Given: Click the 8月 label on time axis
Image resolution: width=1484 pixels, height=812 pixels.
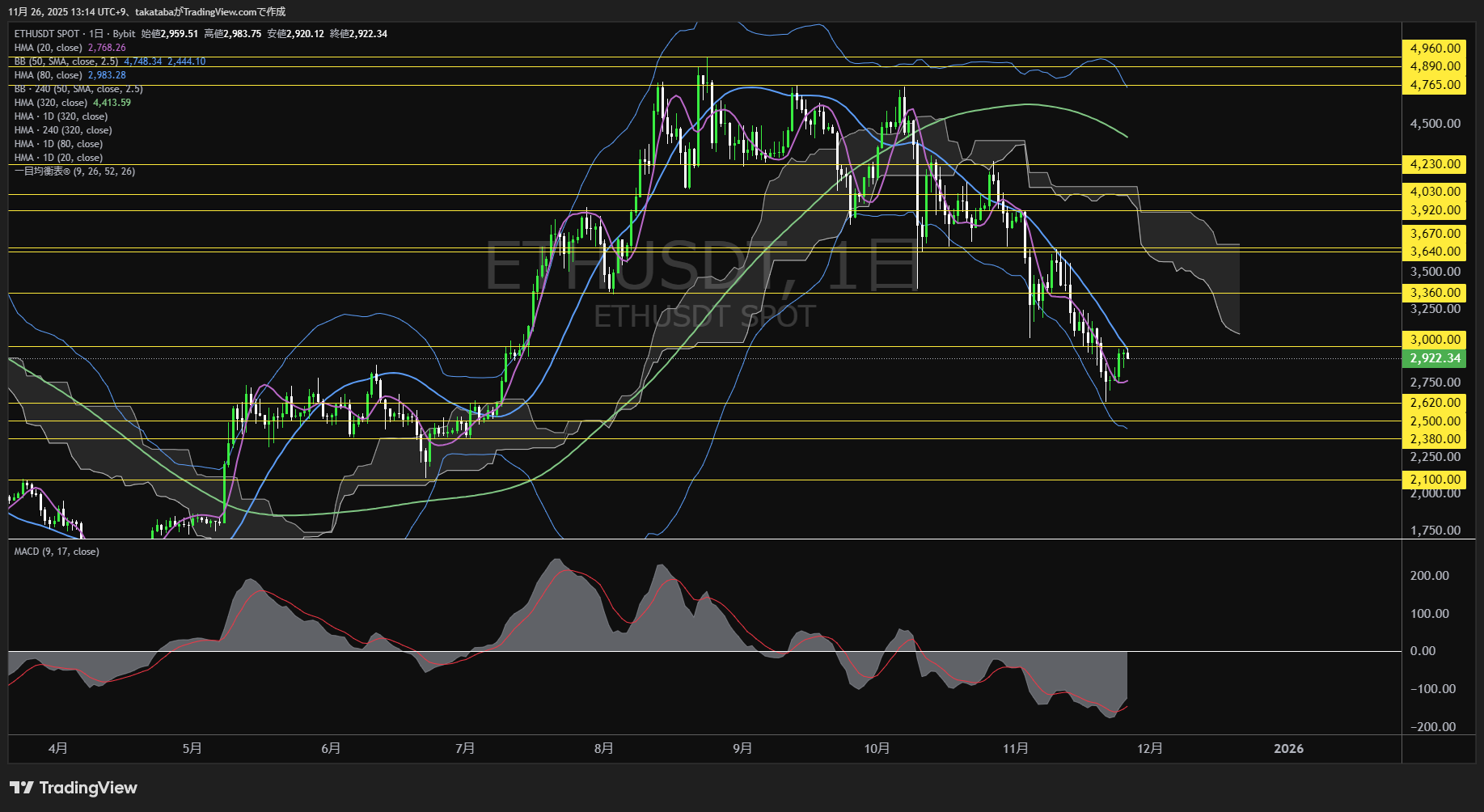Looking at the screenshot, I should click(603, 749).
